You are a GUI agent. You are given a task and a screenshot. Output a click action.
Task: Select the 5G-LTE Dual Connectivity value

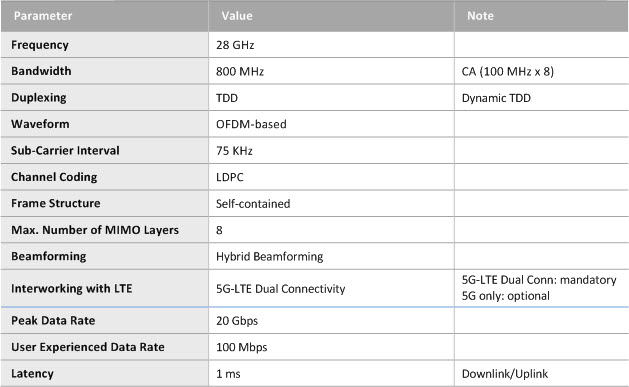pos(280,289)
